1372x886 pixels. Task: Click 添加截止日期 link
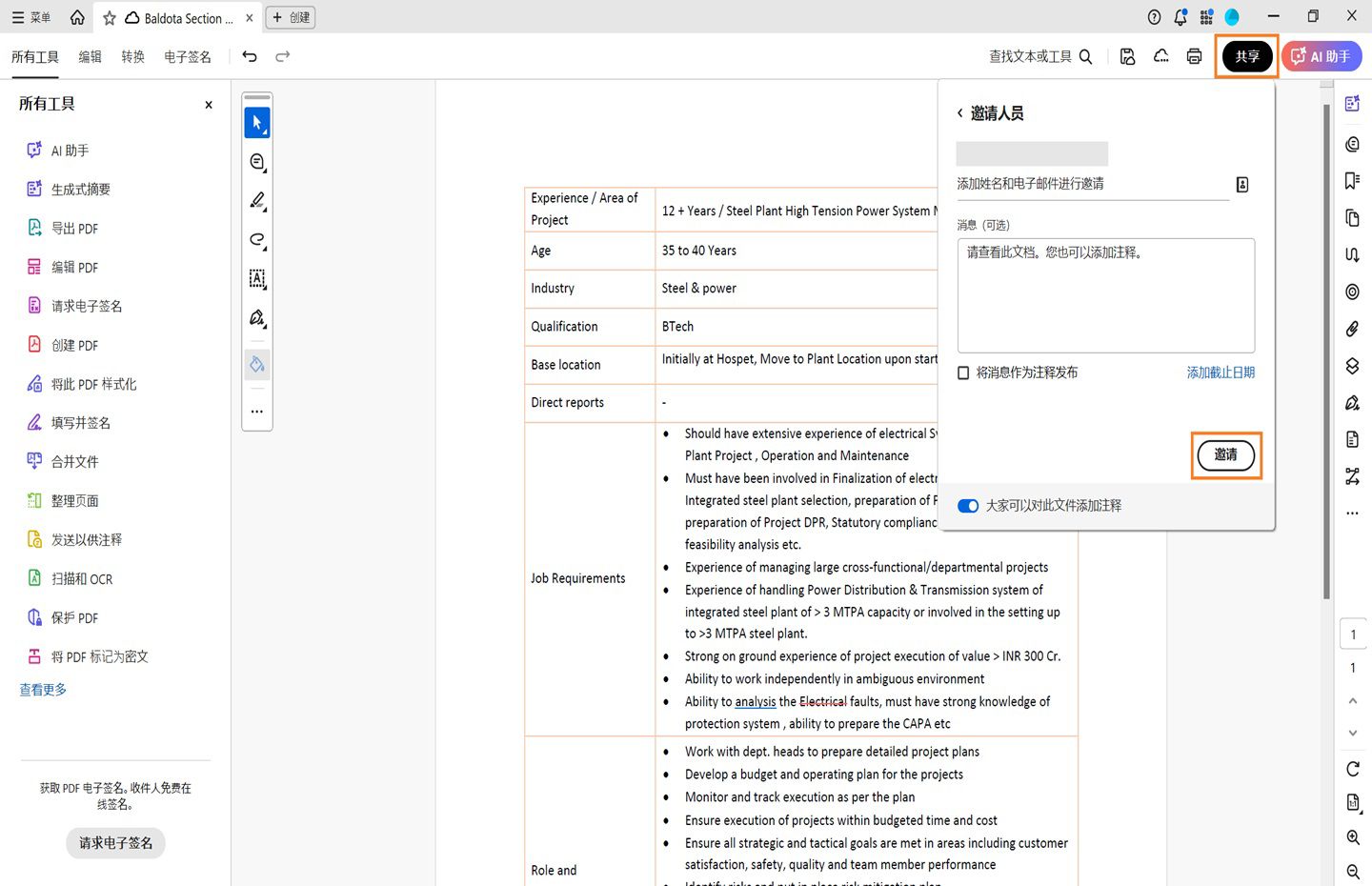coord(1221,373)
